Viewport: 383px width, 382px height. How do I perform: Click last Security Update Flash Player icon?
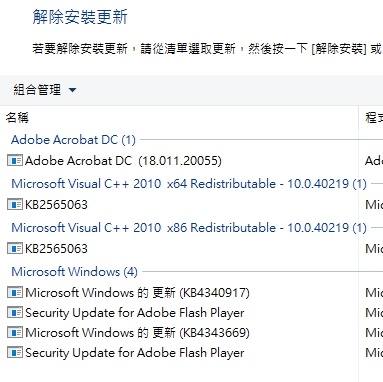pos(15,353)
